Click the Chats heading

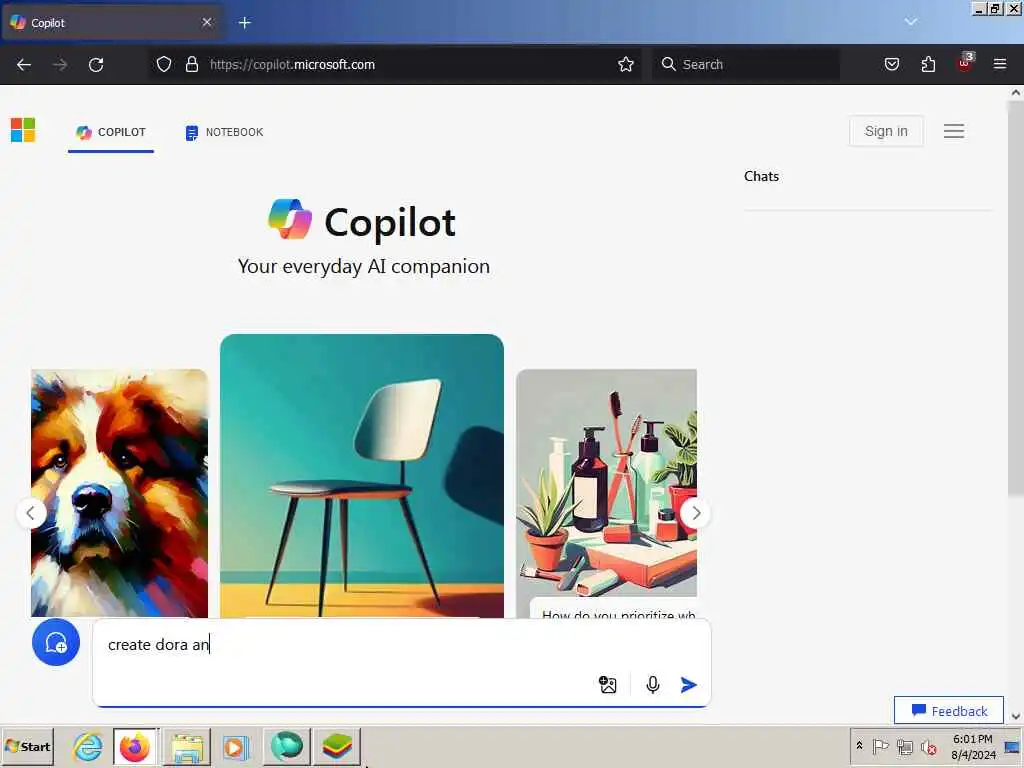[x=761, y=176]
